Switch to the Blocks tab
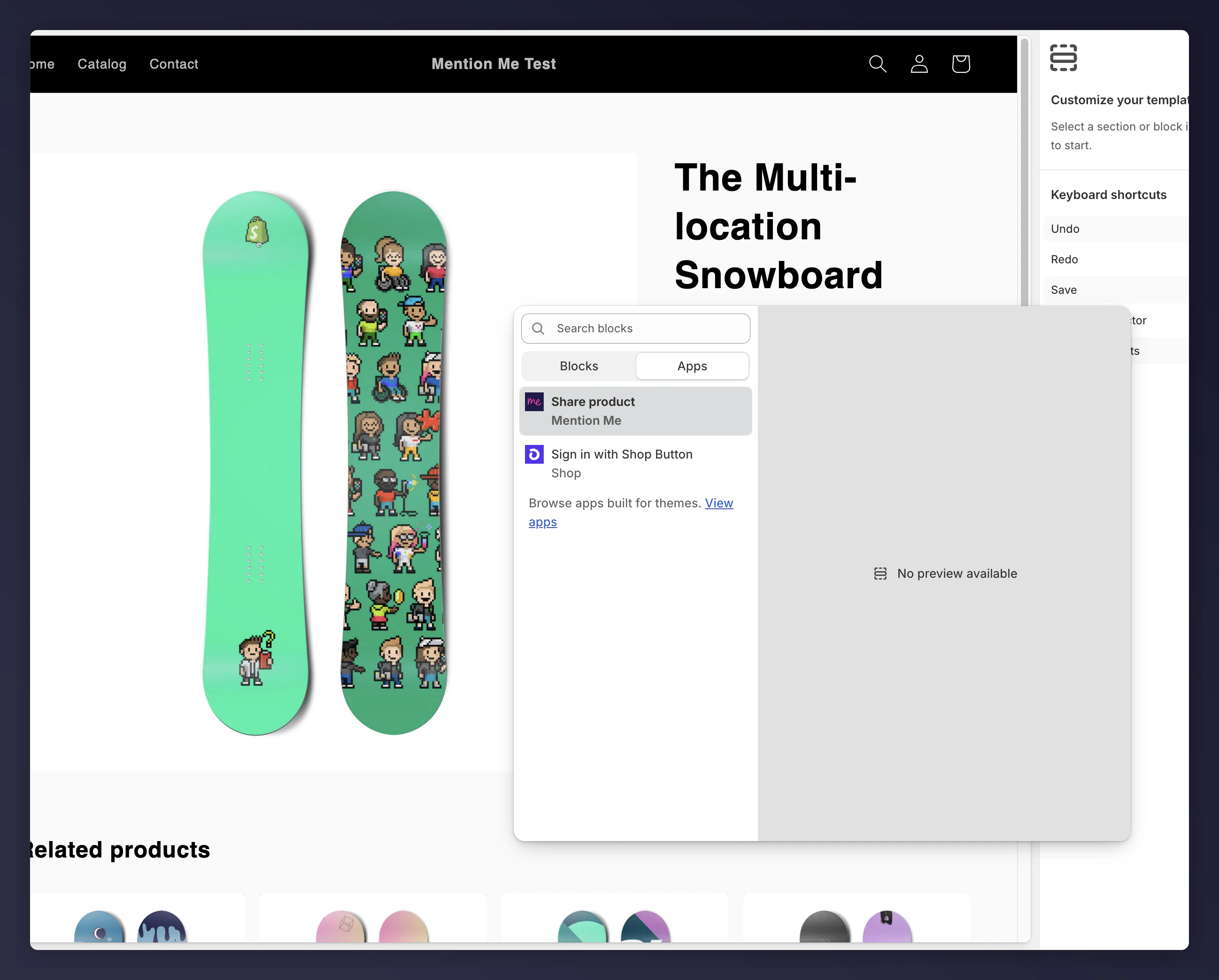 [x=579, y=366]
